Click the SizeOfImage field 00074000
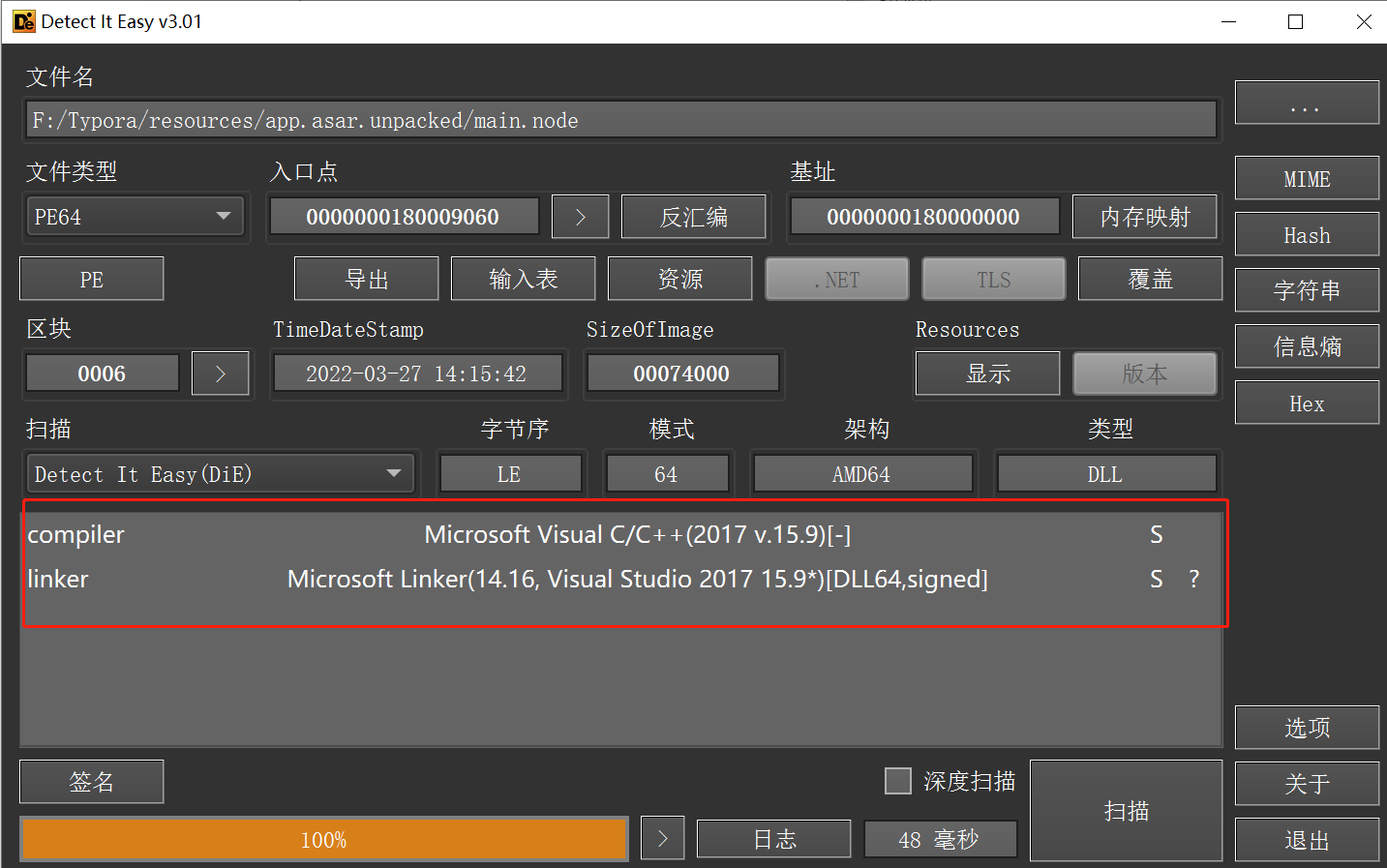This screenshot has width=1387, height=868. (x=683, y=374)
